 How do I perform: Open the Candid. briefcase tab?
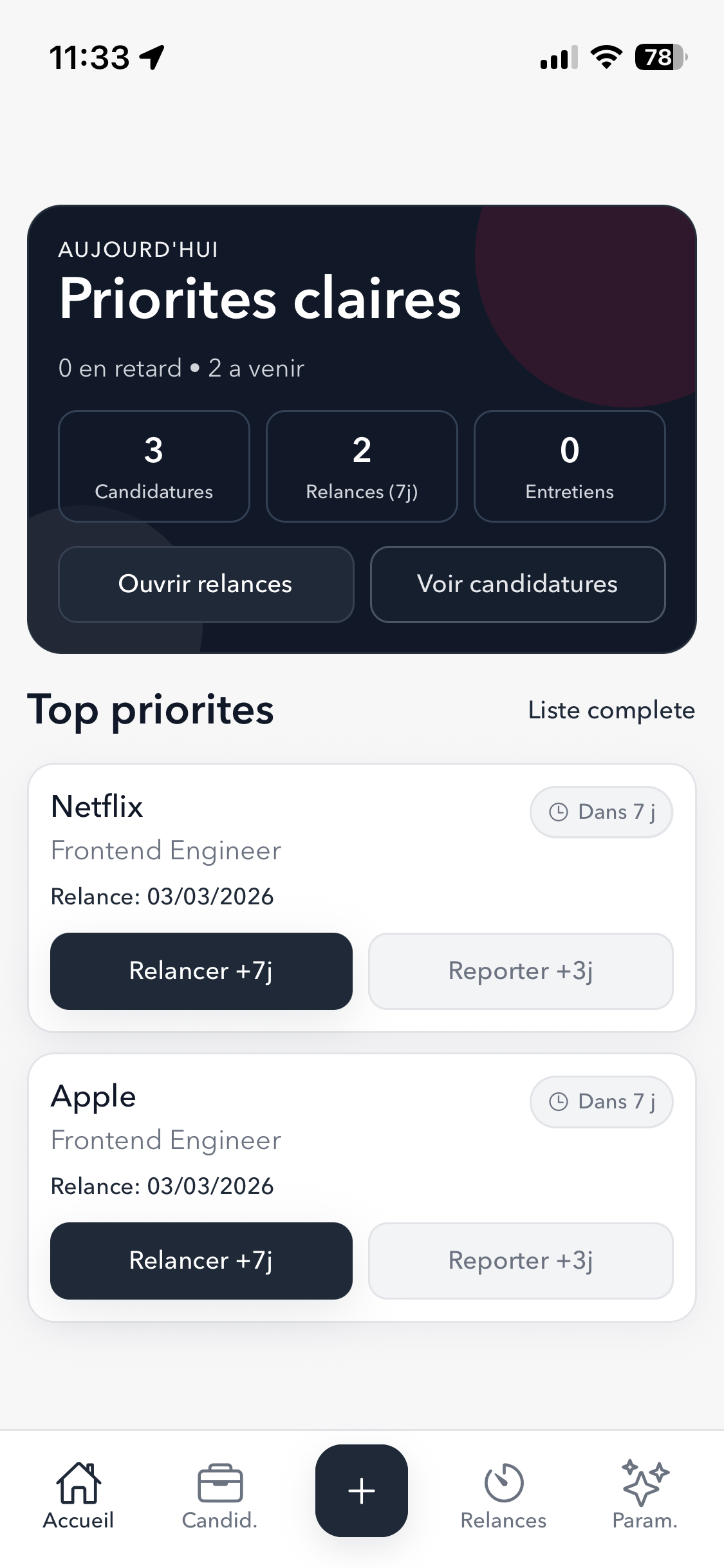(x=219, y=1483)
